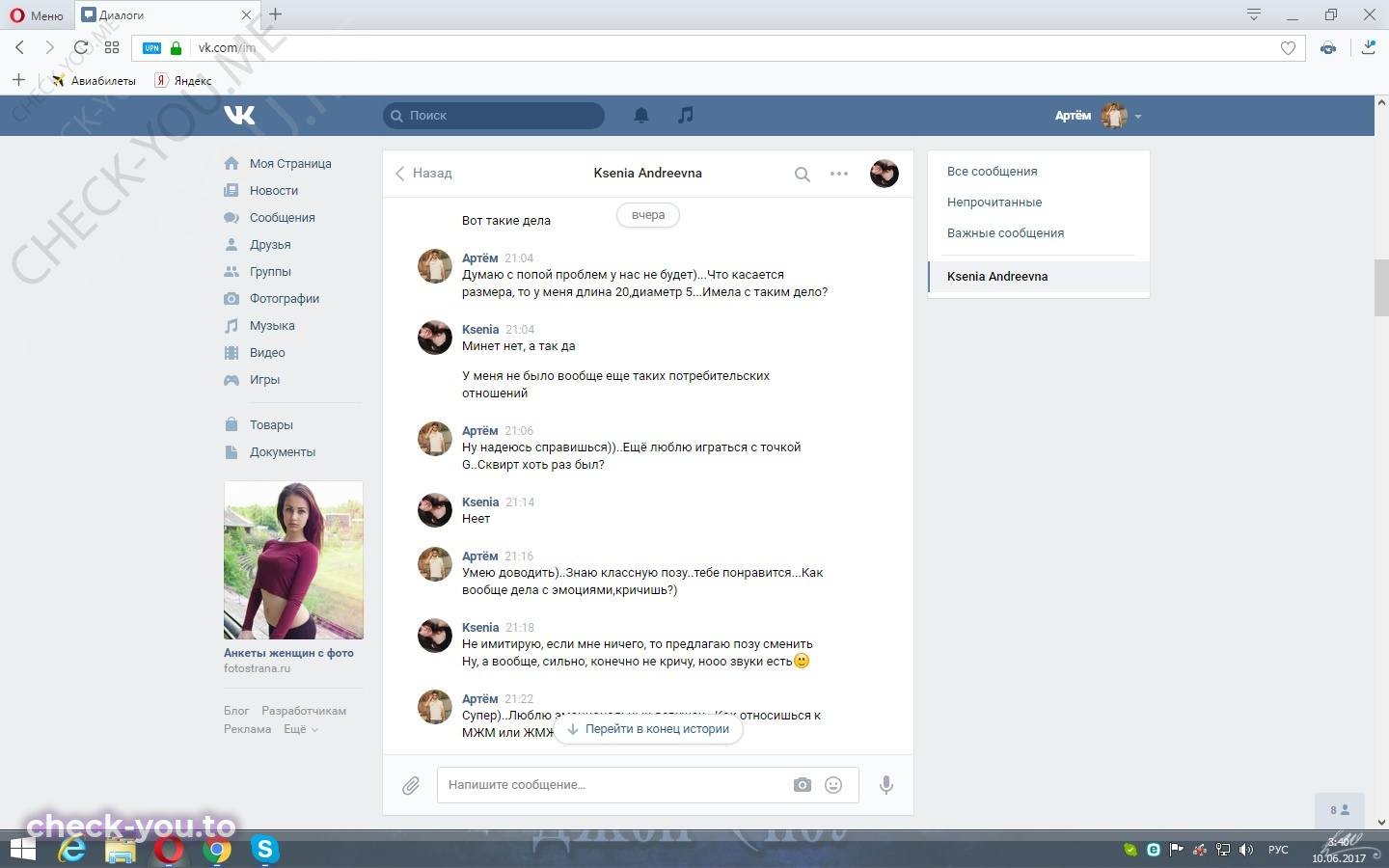This screenshot has width=1389, height=868.
Task: Open a new tab with the plus button
Action: coord(276,14)
